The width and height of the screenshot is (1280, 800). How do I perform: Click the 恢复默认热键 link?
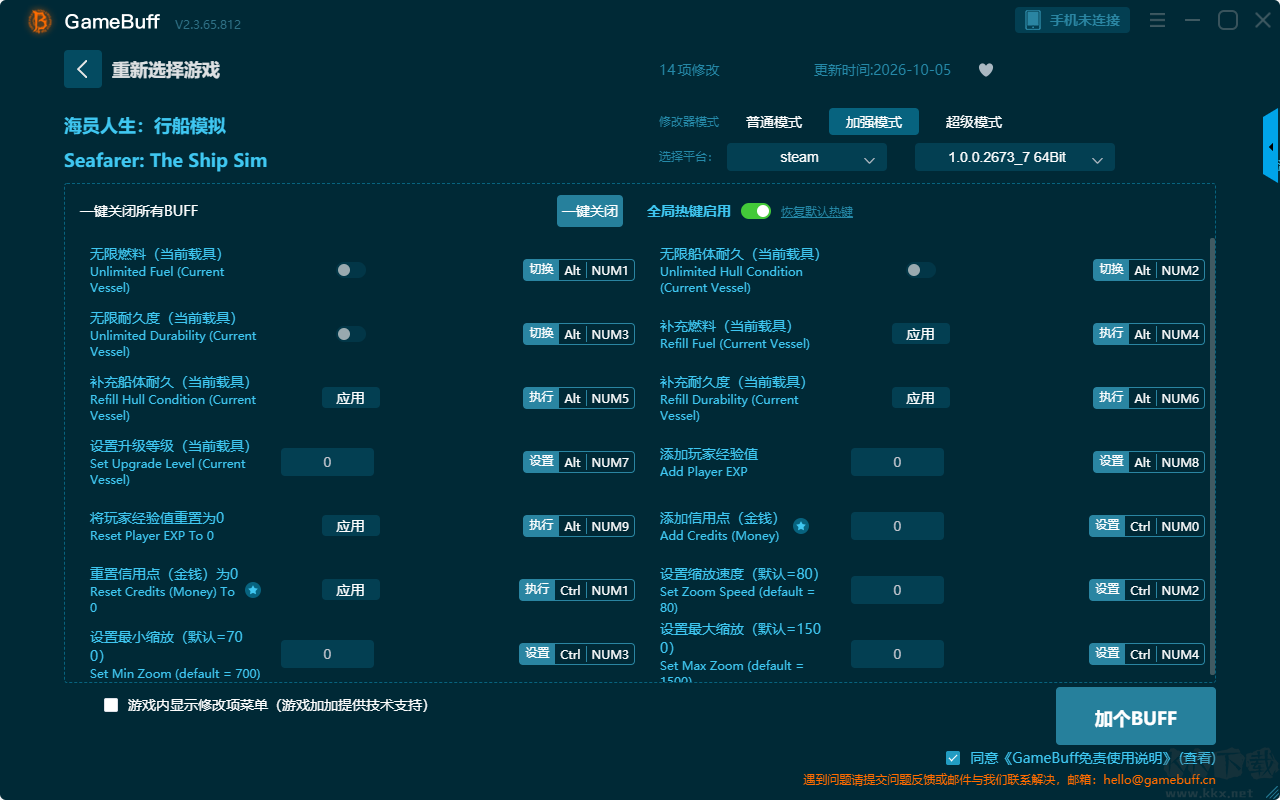pyautogui.click(x=817, y=212)
